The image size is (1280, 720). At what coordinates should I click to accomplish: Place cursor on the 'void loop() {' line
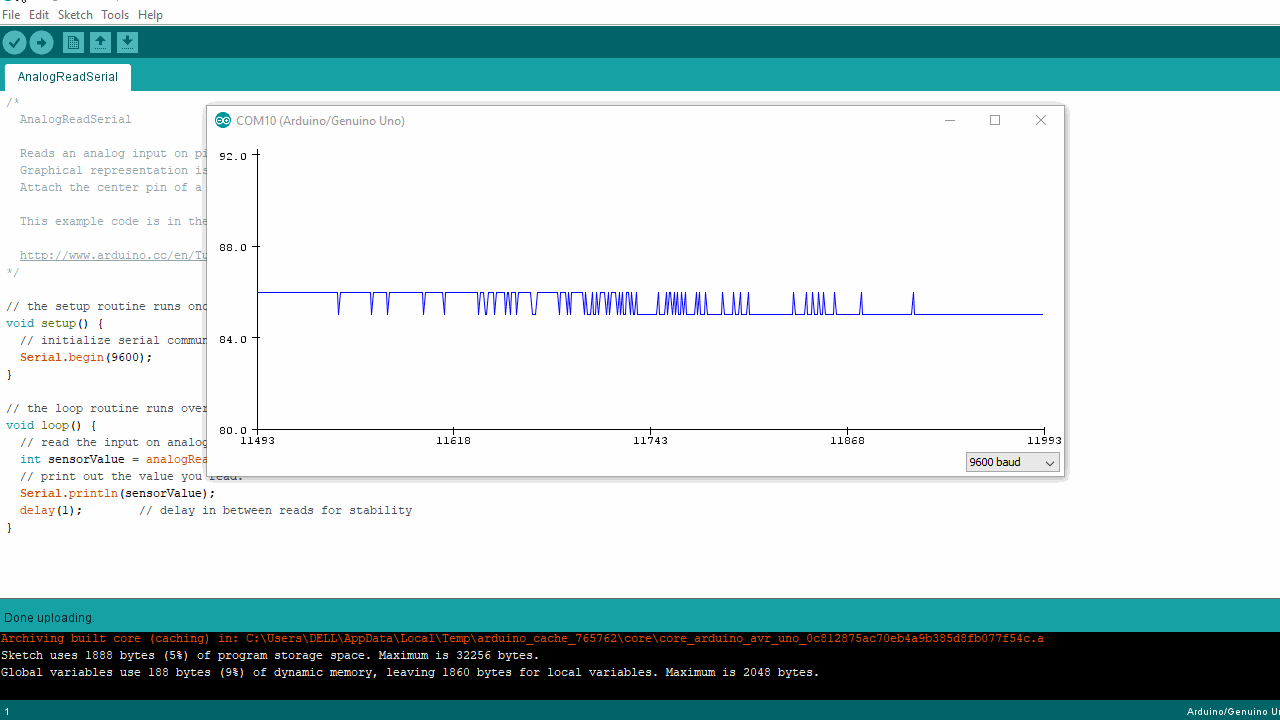(51, 425)
